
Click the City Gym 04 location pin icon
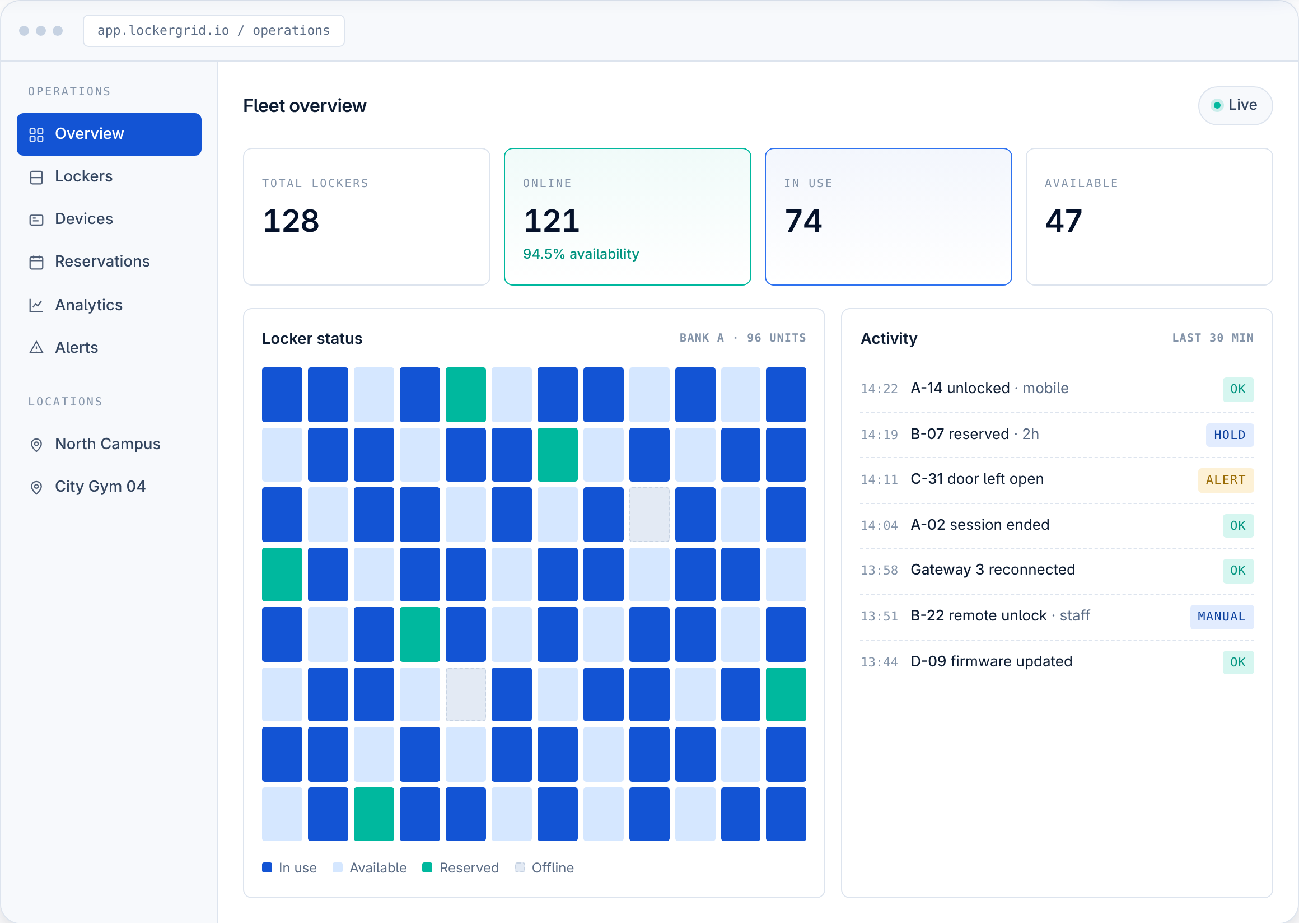36,488
